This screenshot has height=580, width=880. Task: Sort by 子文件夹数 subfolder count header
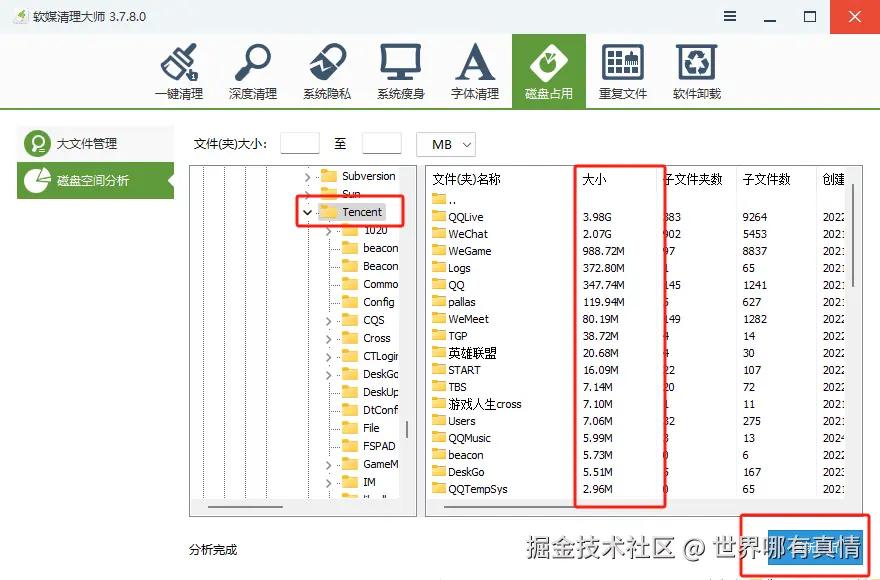pos(693,179)
